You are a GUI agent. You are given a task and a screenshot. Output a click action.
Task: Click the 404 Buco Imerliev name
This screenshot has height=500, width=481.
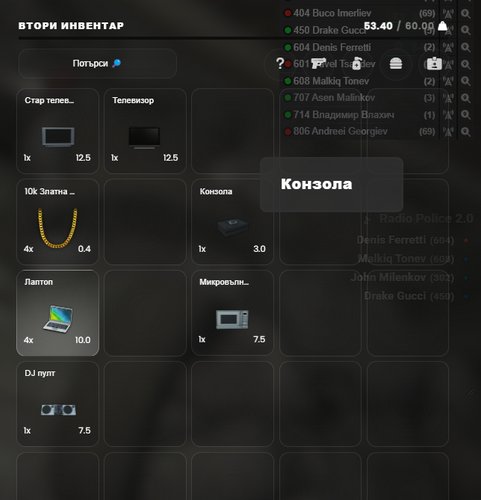click(x=332, y=13)
